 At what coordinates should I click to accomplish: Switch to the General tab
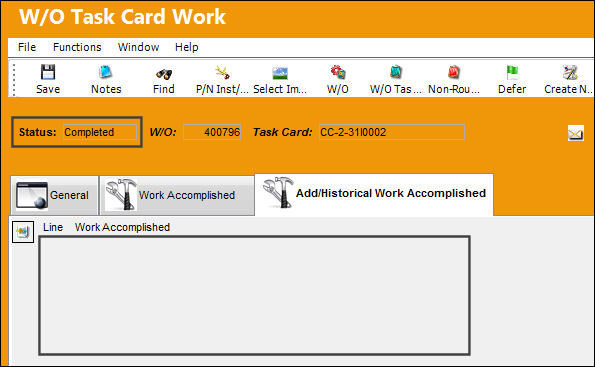[x=54, y=195]
